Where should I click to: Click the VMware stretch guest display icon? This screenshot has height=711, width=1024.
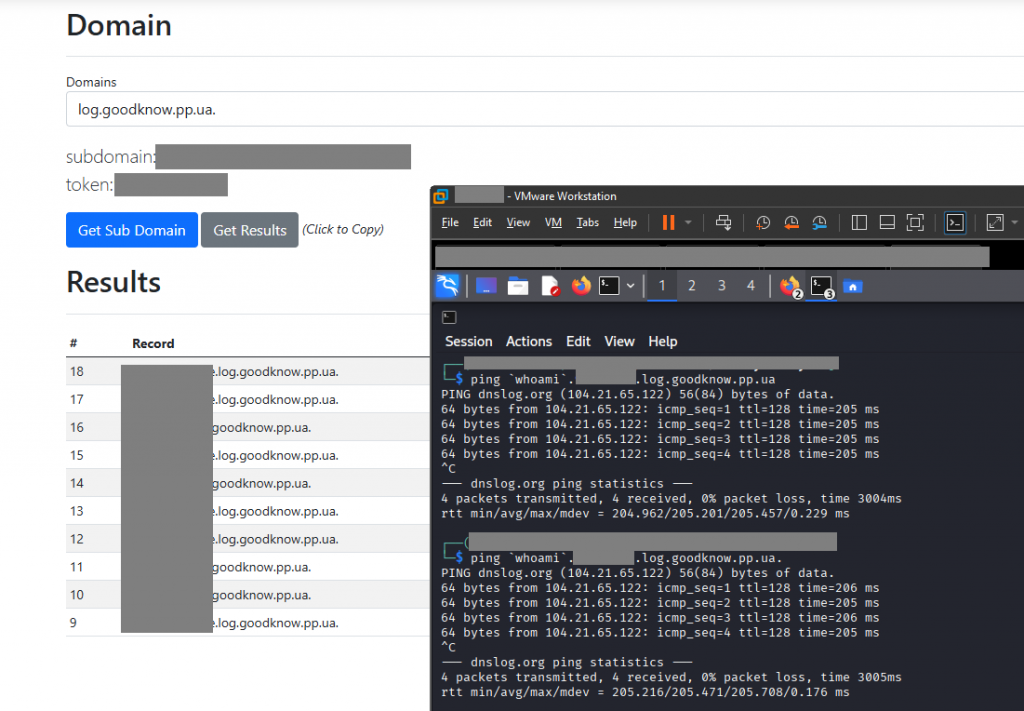[x=995, y=223]
